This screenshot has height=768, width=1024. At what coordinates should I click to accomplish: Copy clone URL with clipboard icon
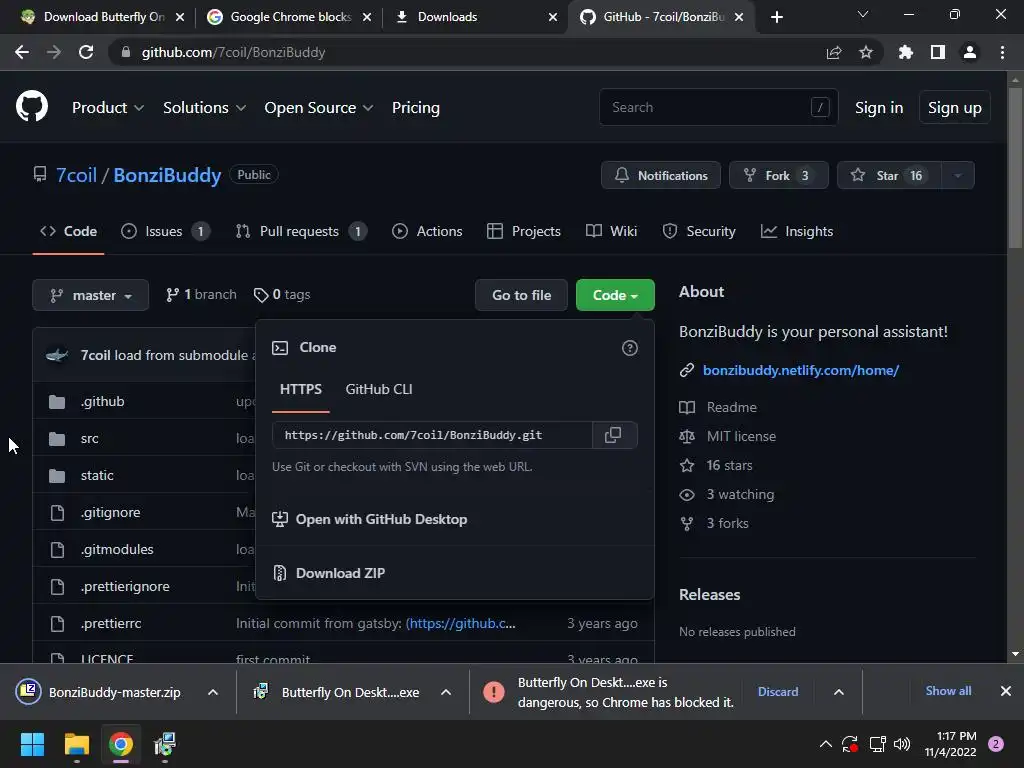tap(613, 435)
